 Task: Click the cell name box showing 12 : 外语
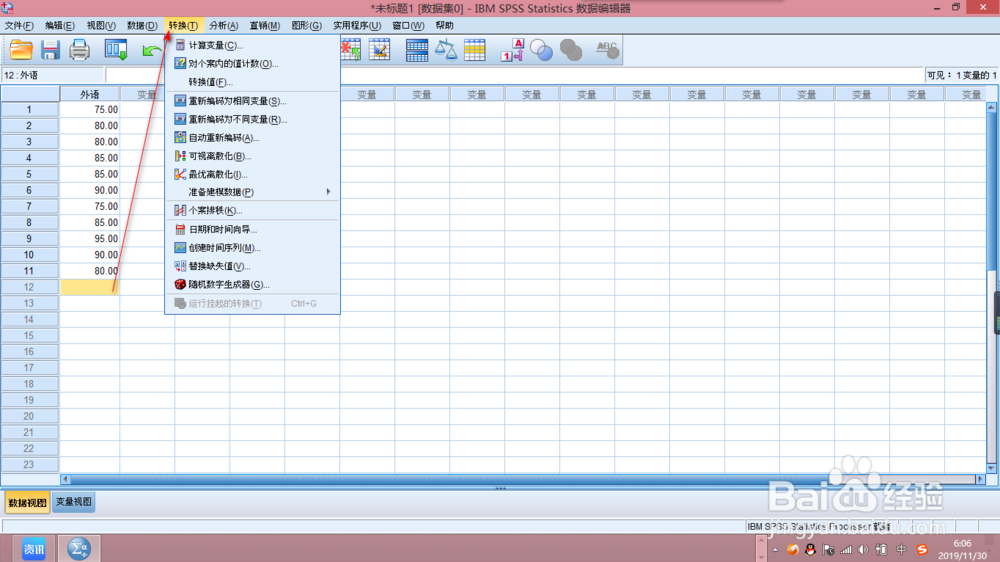click(52, 75)
